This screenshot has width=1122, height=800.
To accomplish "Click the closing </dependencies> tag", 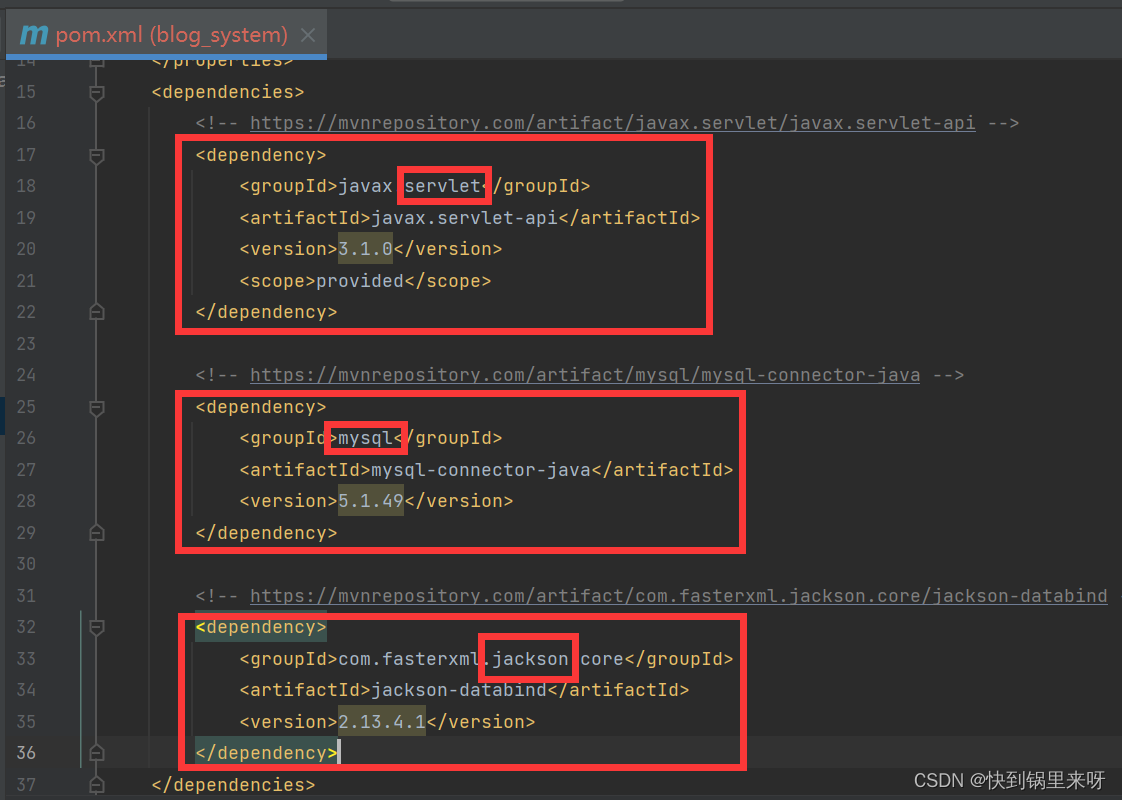I will [233, 785].
